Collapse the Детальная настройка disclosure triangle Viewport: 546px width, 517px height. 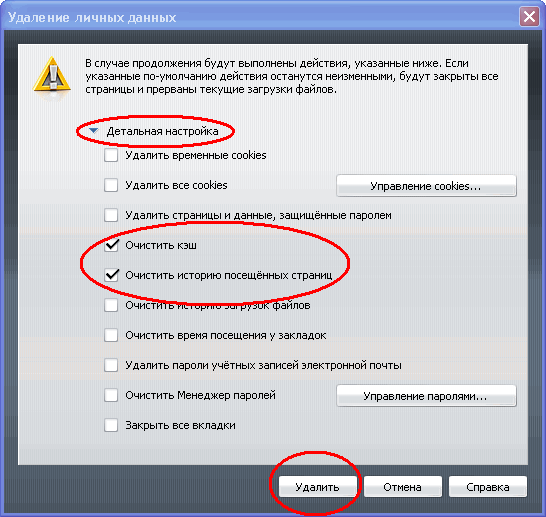tap(94, 131)
